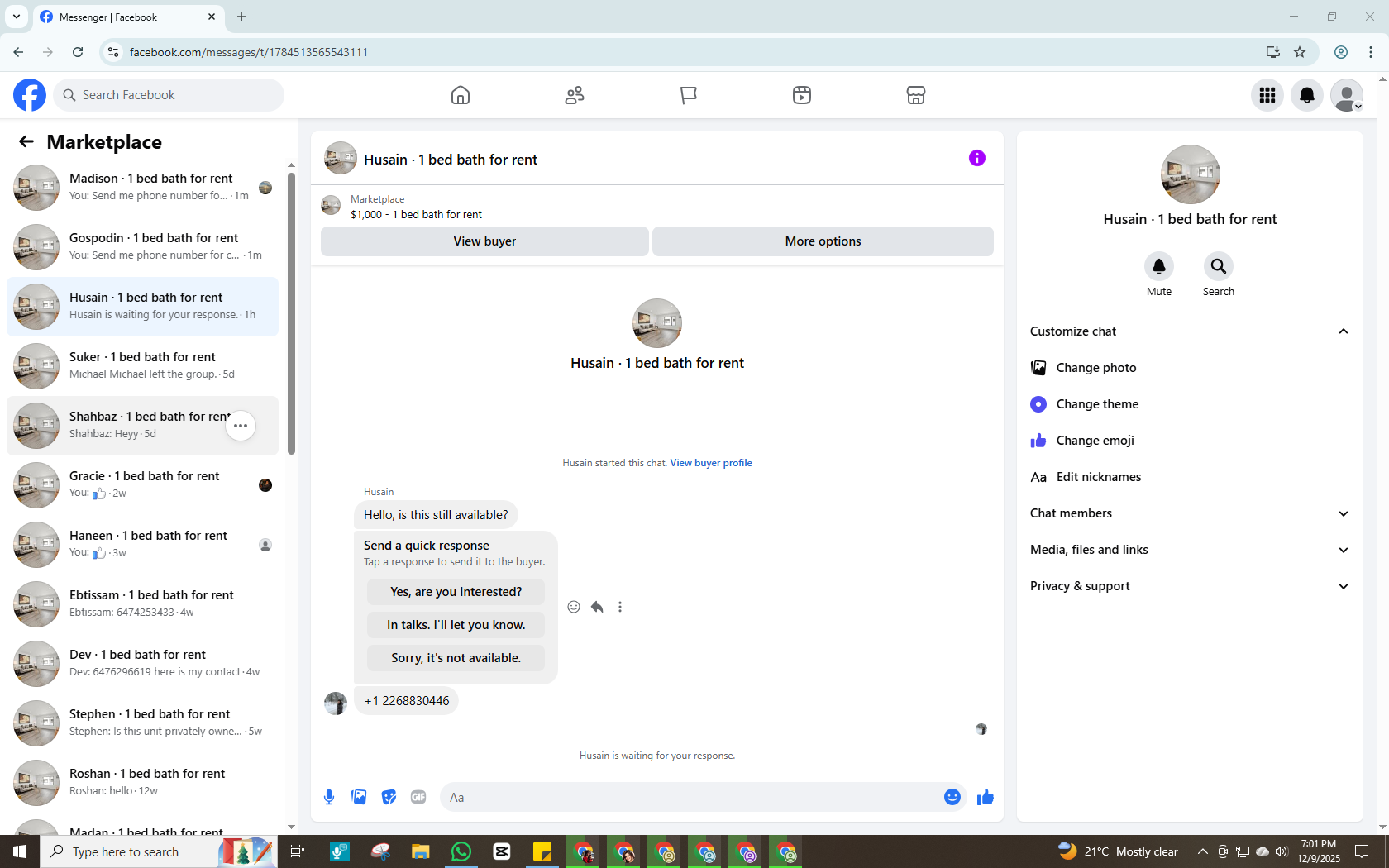Image resolution: width=1389 pixels, height=868 pixels.
Task: Choose a sticker for the message
Action: point(389,797)
